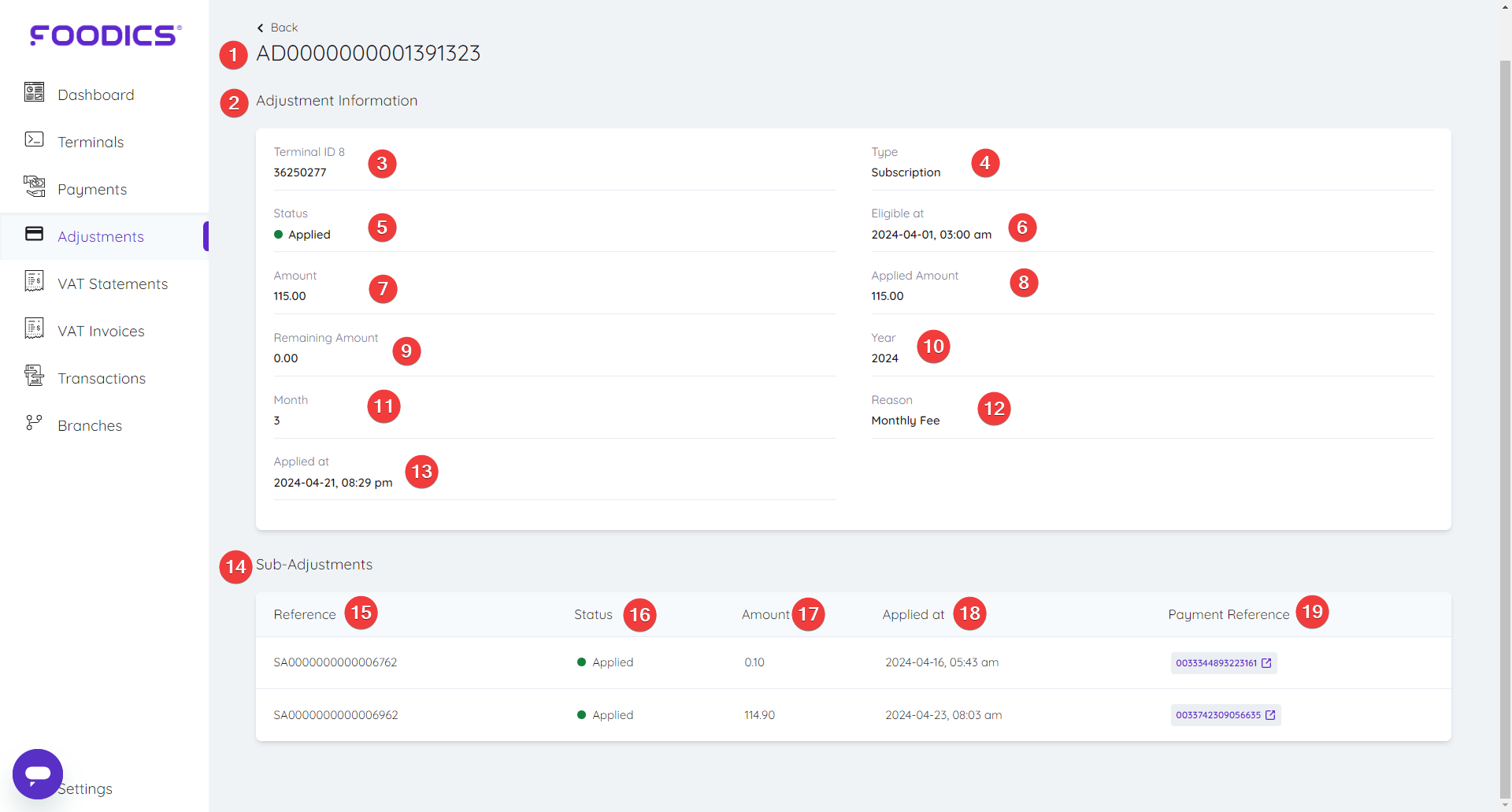
Task: Switch to the Terminals section
Action: (x=90, y=142)
